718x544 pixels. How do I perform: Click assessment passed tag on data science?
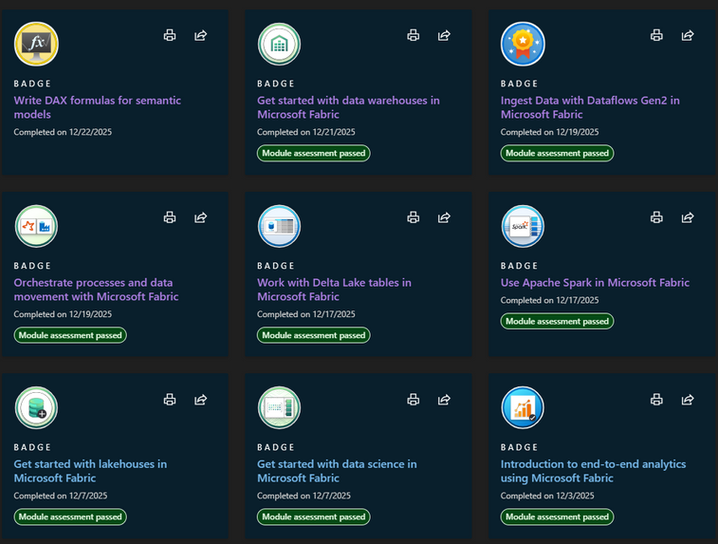(314, 517)
